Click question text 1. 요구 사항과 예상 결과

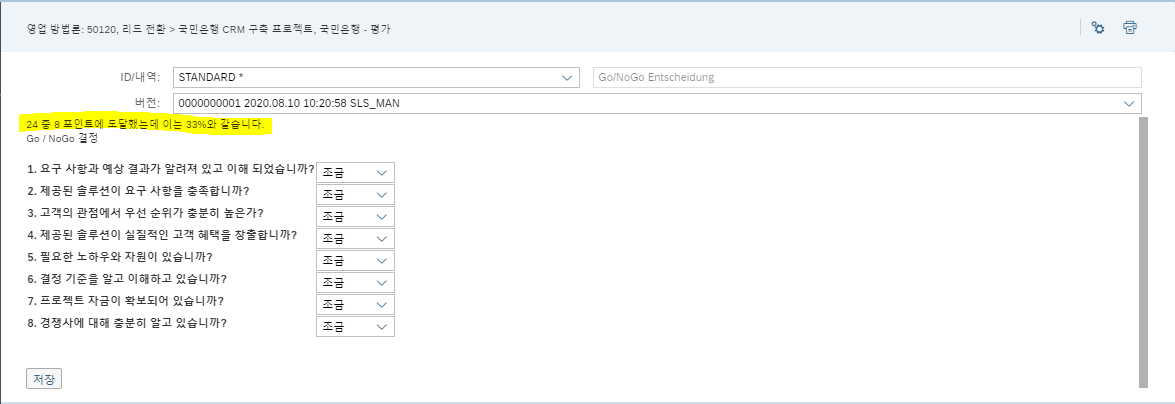[x=171, y=169]
